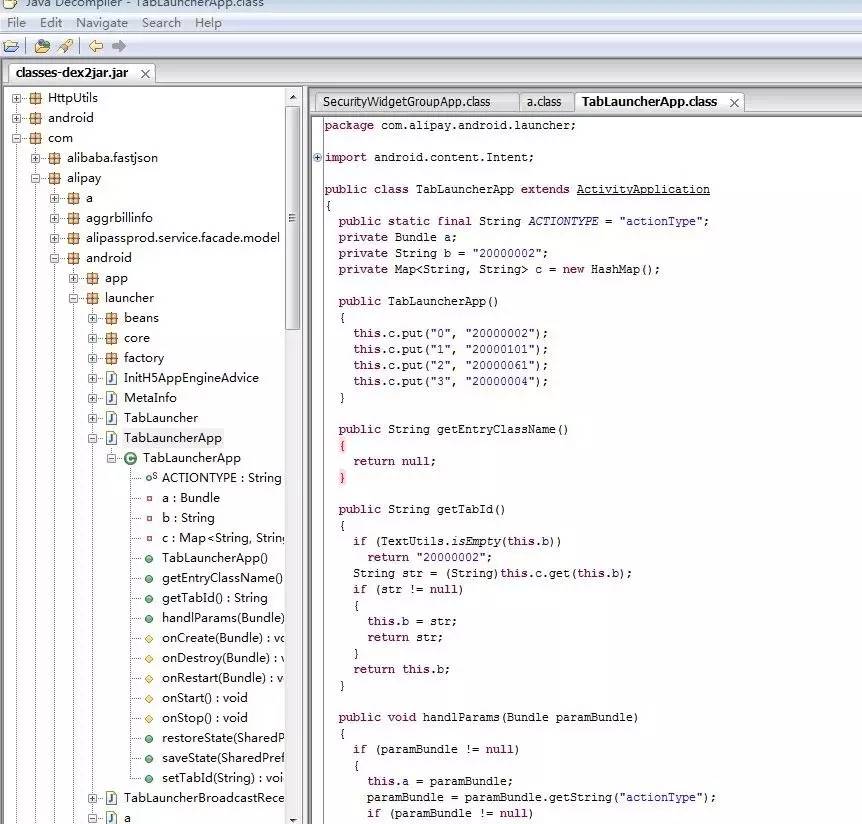Image resolution: width=862 pixels, height=824 pixels.
Task: Expand the import statements in code
Action: [317, 157]
